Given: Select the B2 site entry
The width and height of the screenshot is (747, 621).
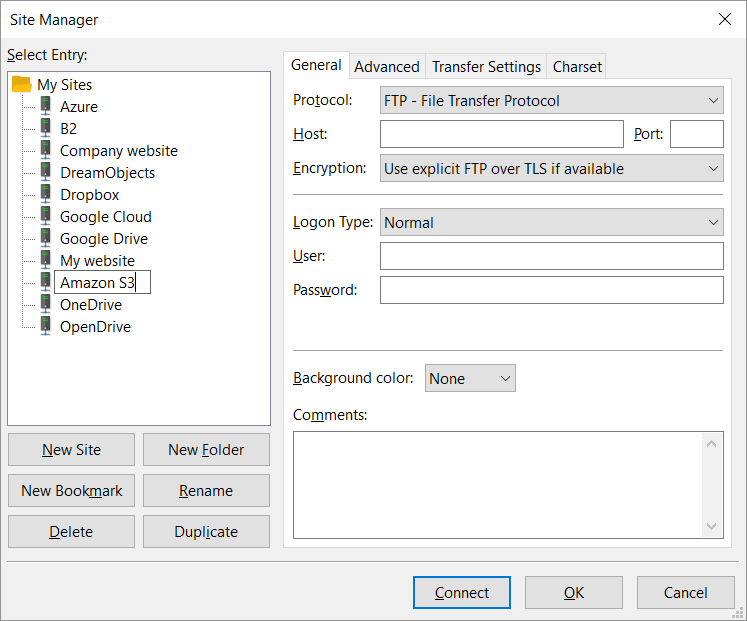Looking at the screenshot, I should point(68,129).
